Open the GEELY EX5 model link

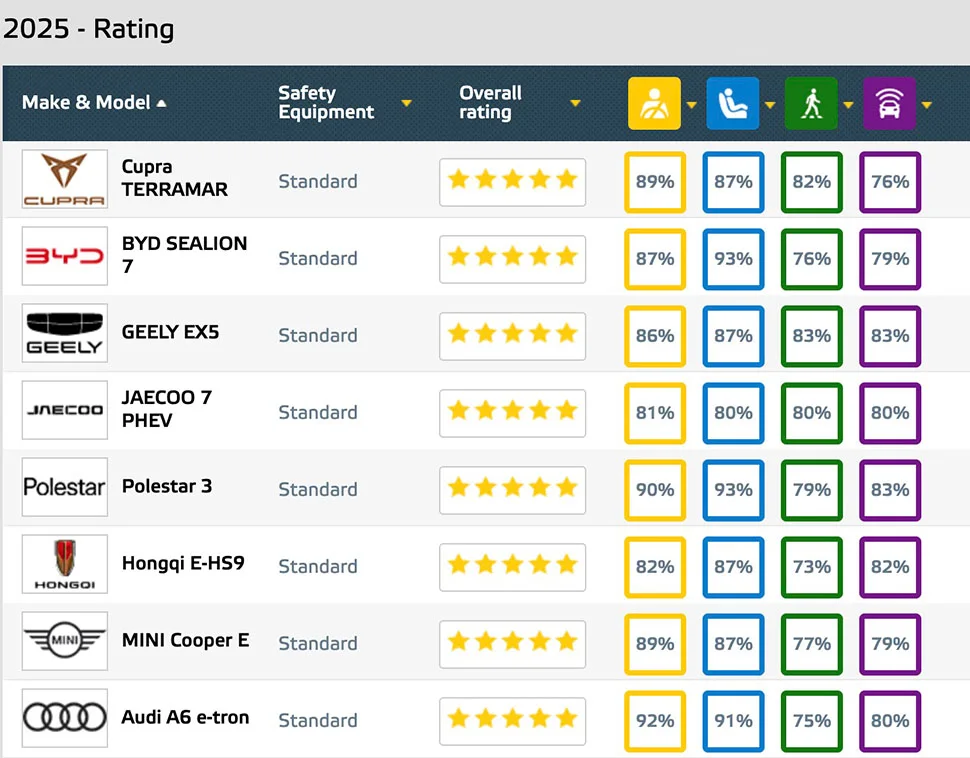coord(170,332)
